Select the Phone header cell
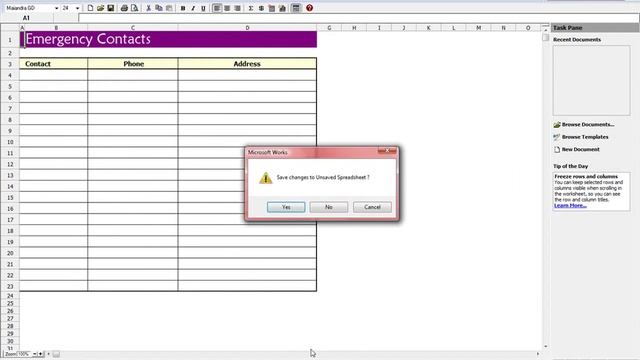The width and height of the screenshot is (640, 360). coord(133,64)
